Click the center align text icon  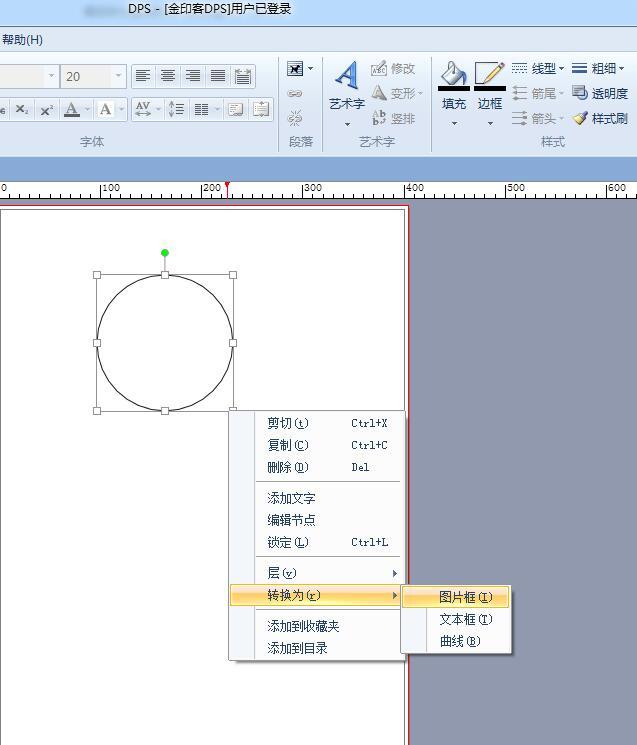pos(168,76)
